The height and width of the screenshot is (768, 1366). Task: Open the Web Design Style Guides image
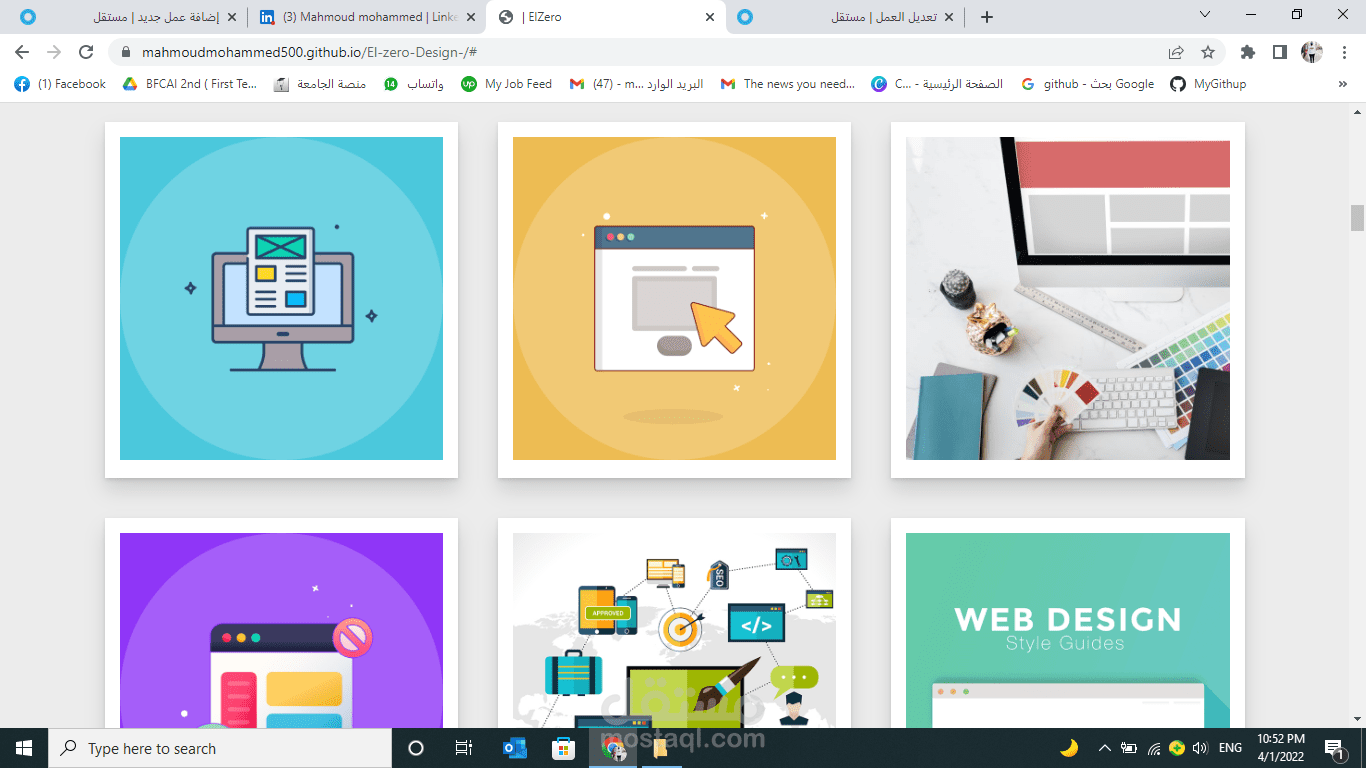[x=1068, y=630]
